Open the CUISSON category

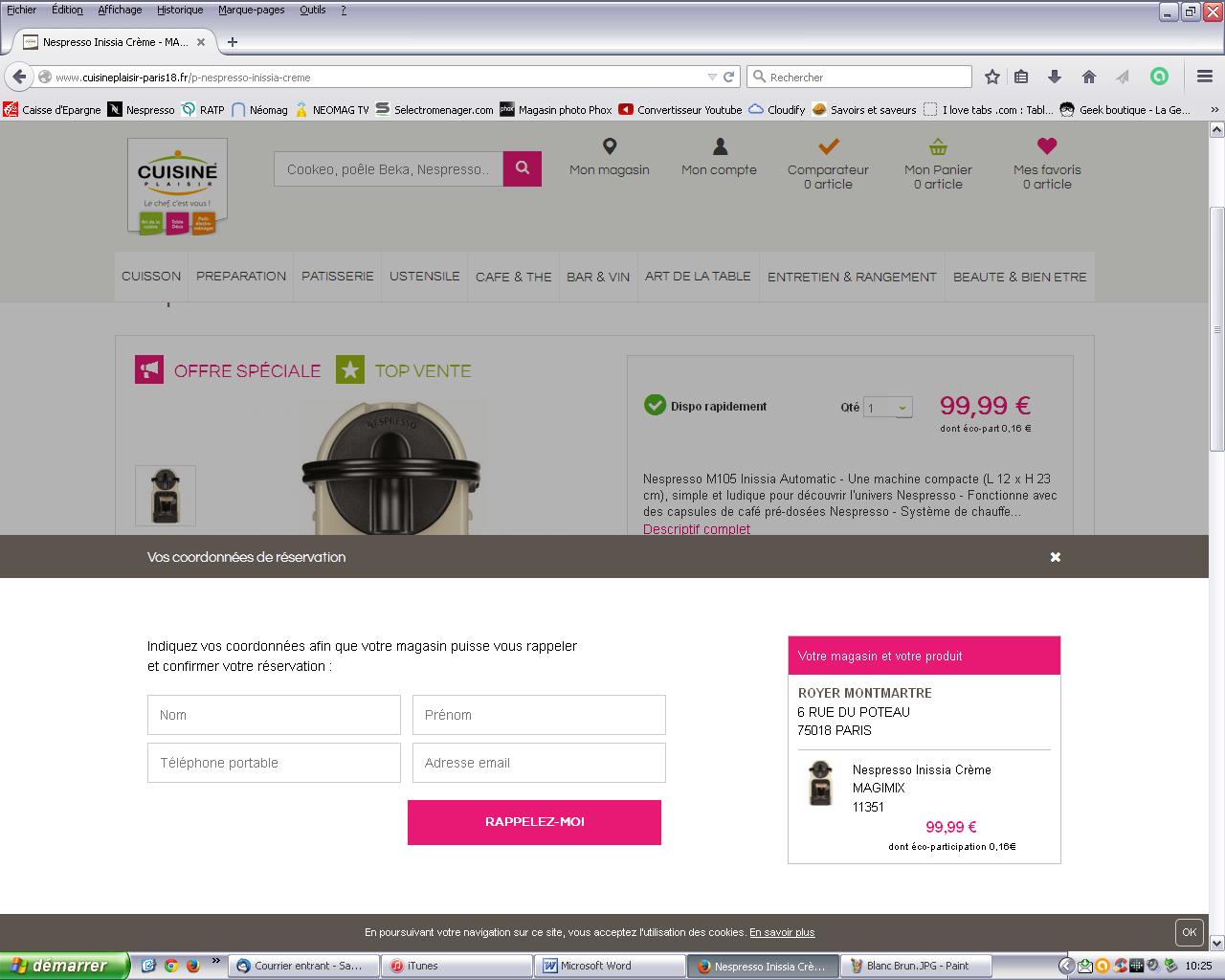pos(151,276)
